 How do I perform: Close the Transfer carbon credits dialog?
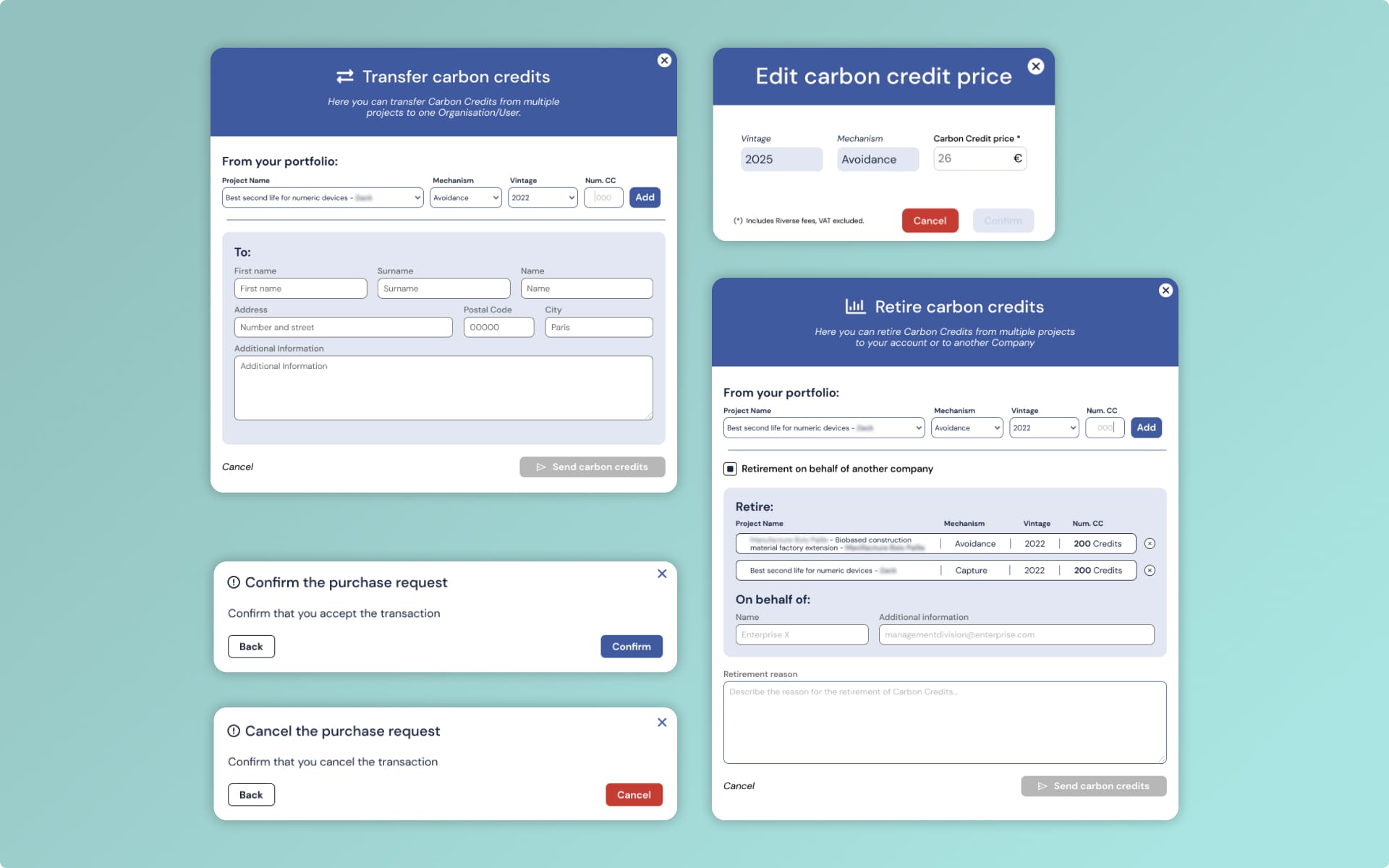click(664, 61)
